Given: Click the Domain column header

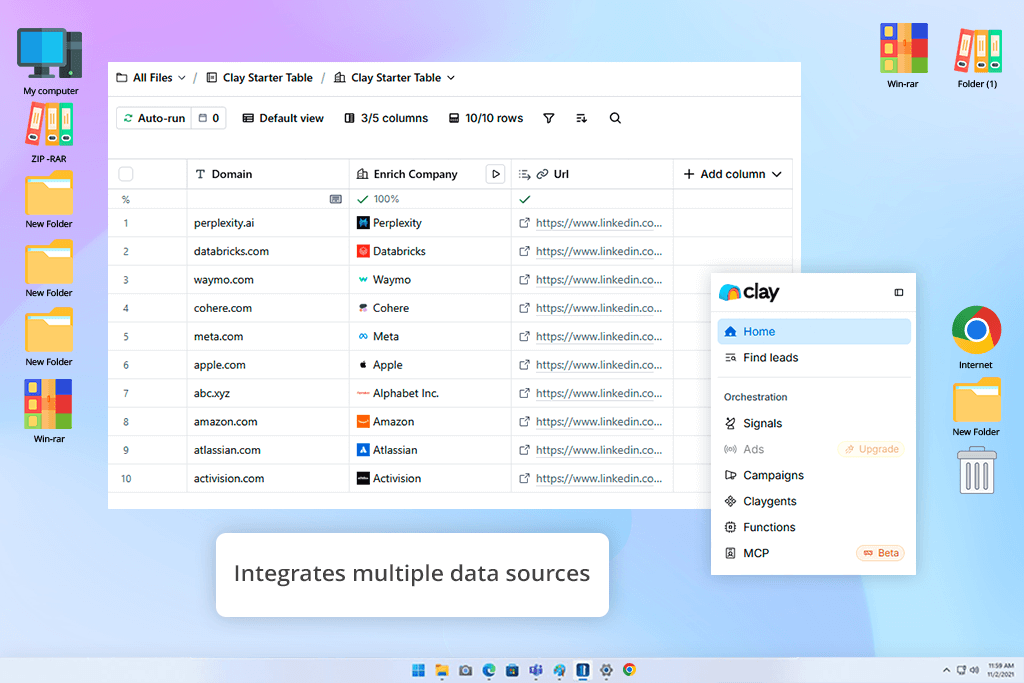Looking at the screenshot, I should coord(268,174).
